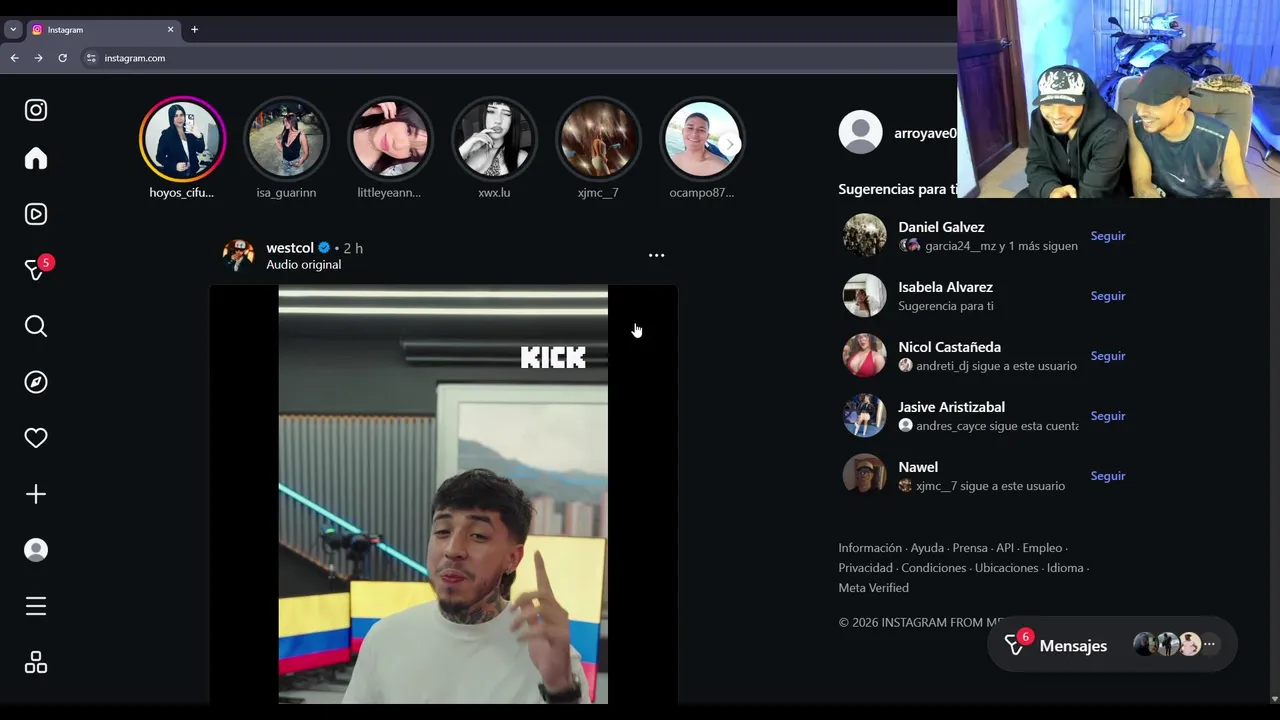This screenshot has width=1280, height=720.
Task: Open Notifications heart icon
Action: point(36,438)
